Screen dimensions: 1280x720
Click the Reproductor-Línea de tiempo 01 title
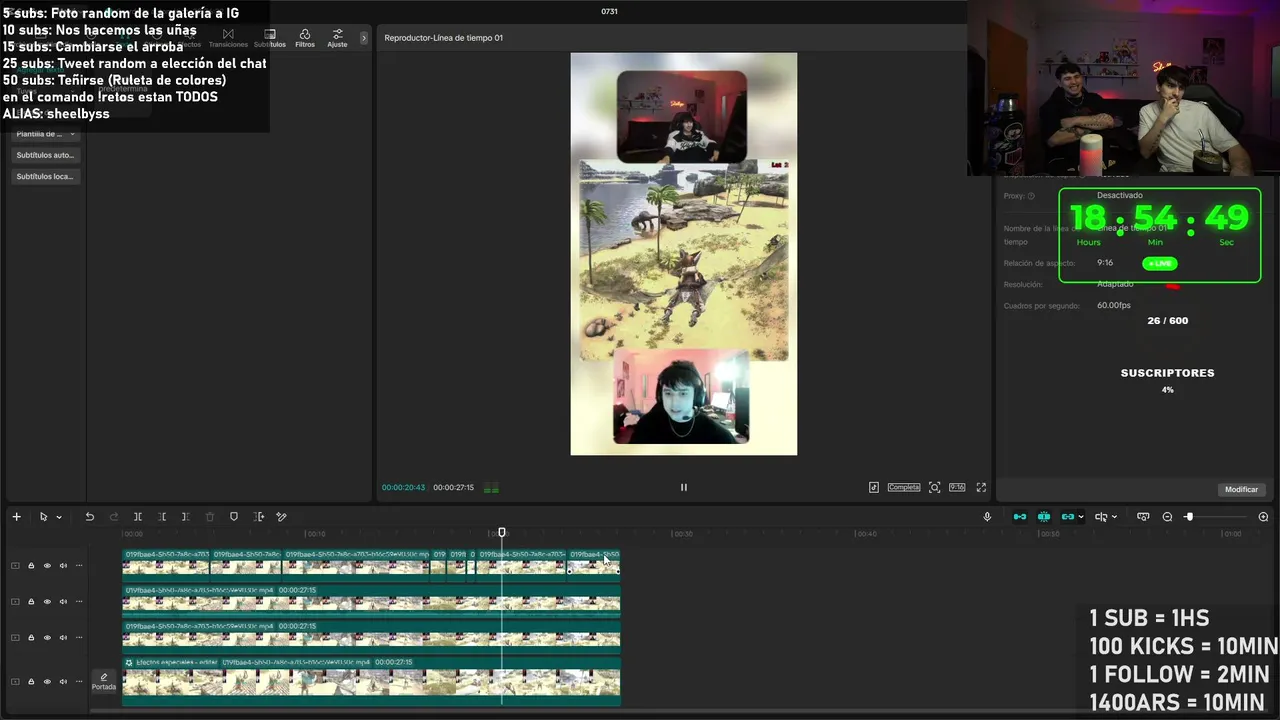[x=444, y=38]
